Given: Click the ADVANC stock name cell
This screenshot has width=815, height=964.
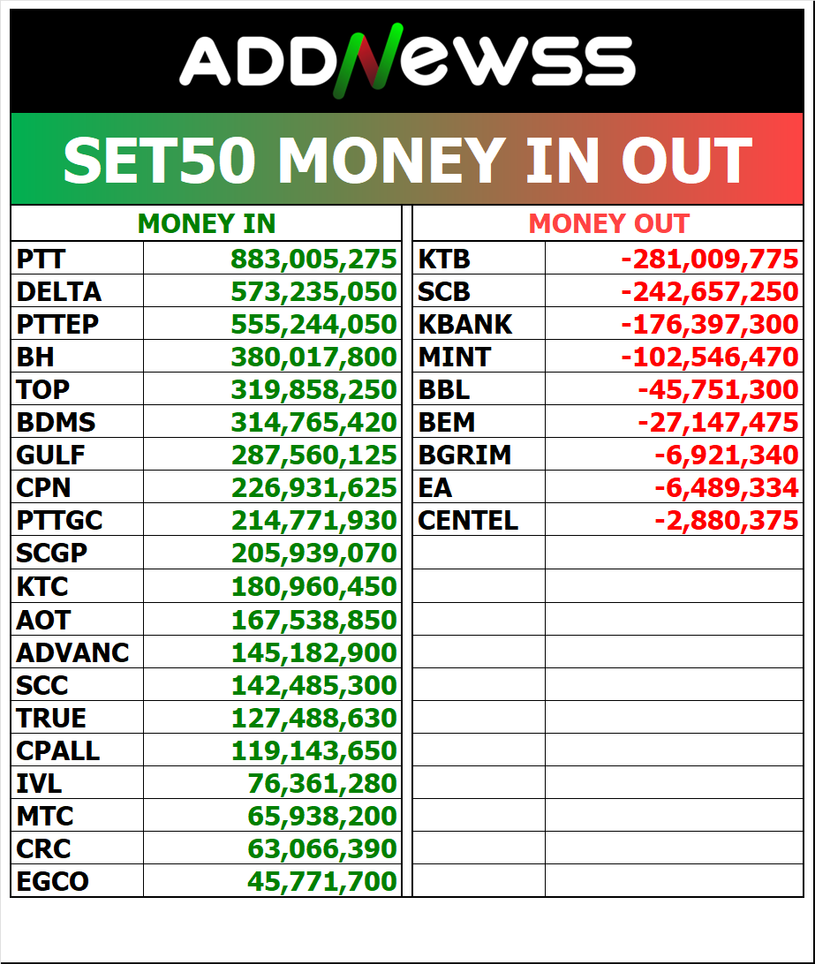Looking at the screenshot, I should (x=77, y=653).
